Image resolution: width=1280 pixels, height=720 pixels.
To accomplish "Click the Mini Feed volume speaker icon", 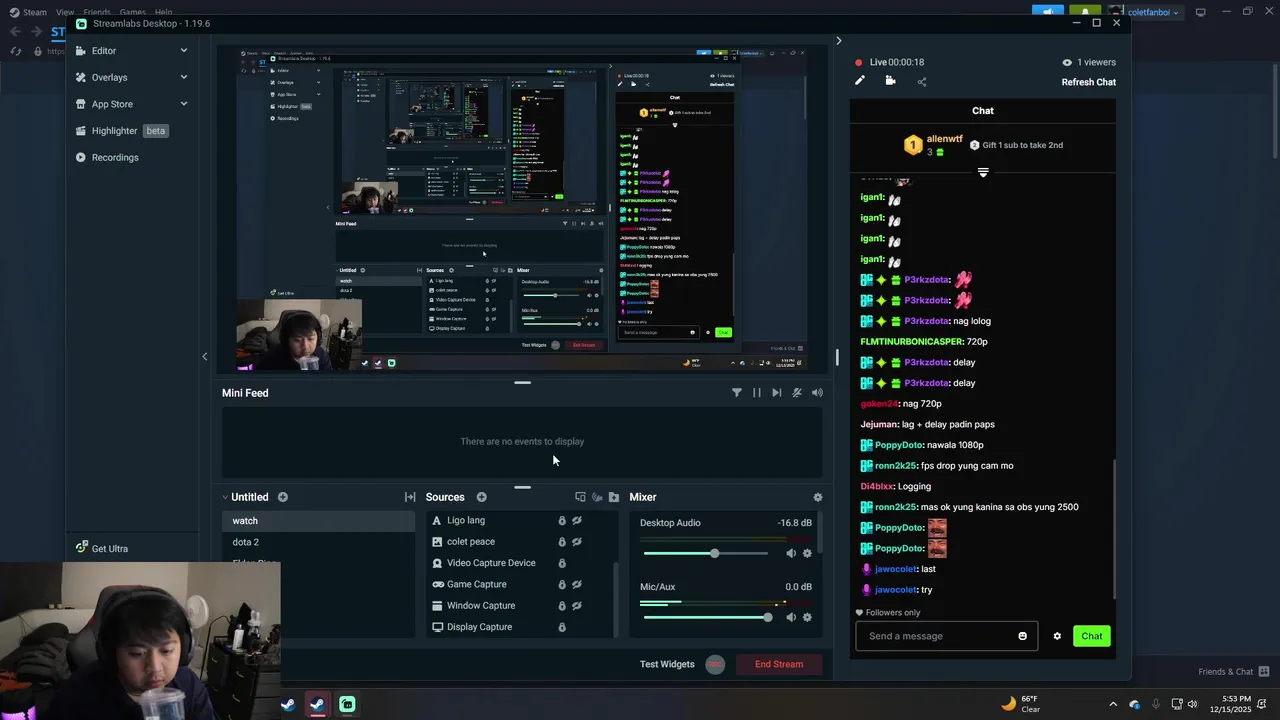I will pos(817,393).
